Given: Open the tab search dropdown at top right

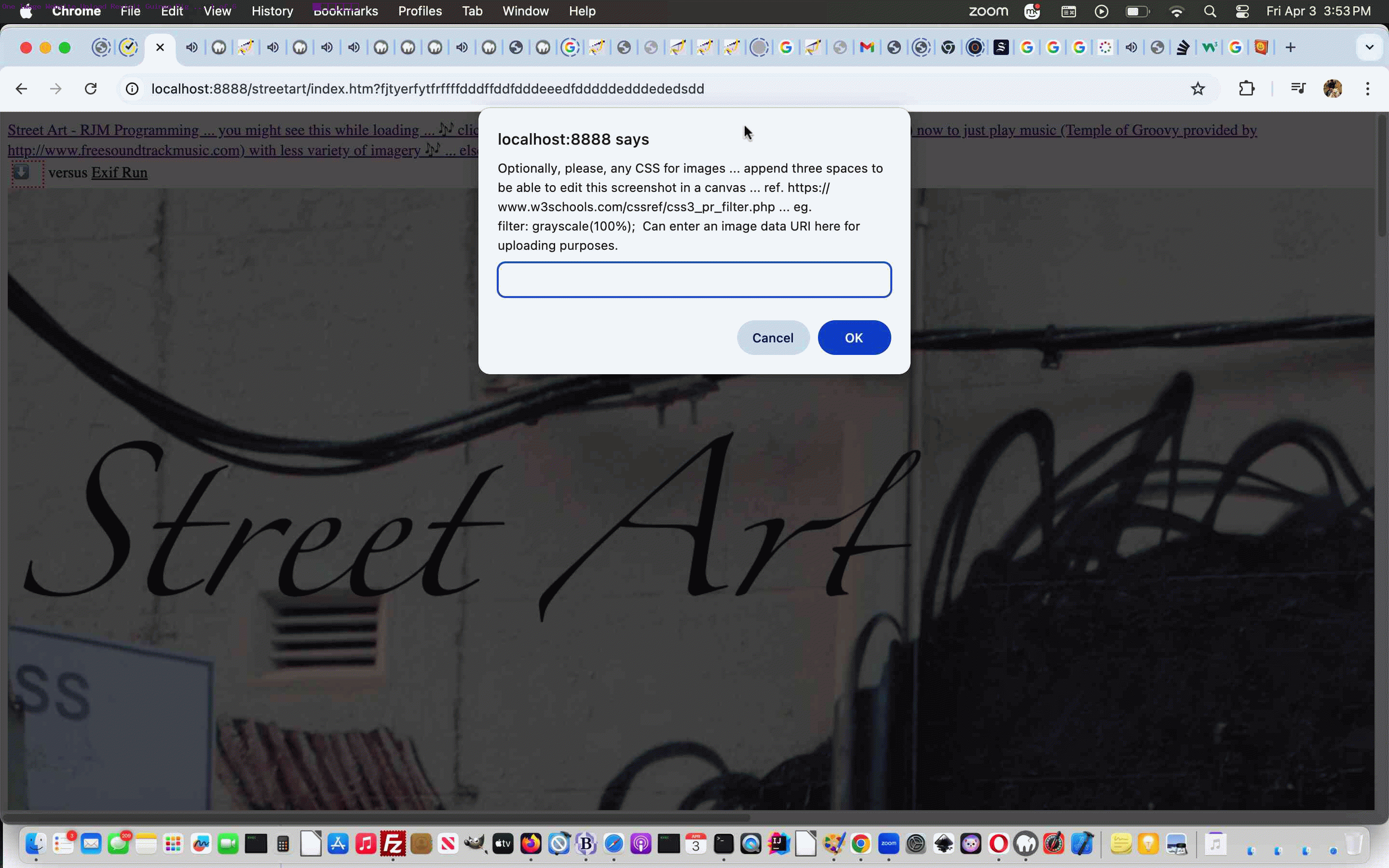Looking at the screenshot, I should (x=1371, y=47).
